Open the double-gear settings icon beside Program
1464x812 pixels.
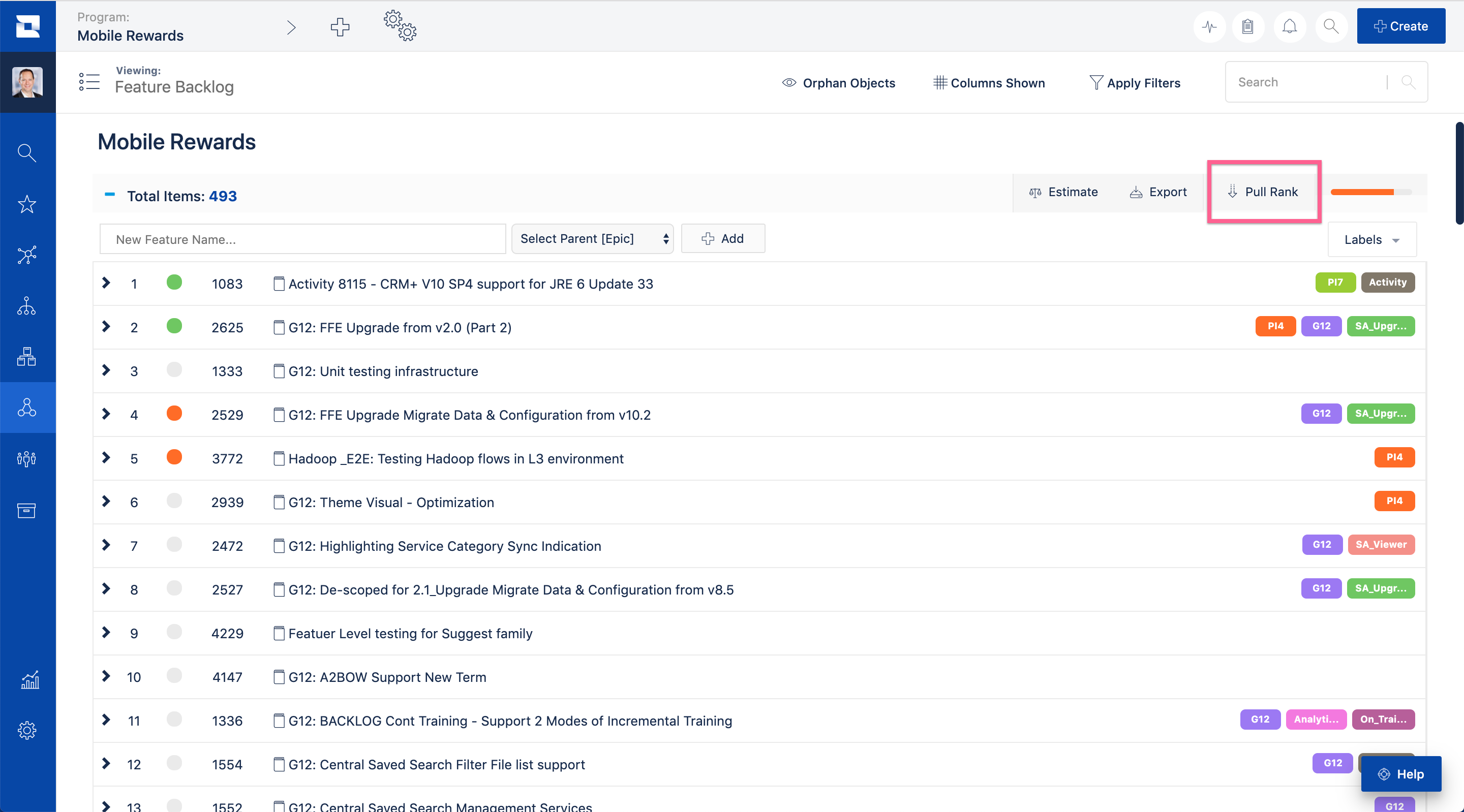click(400, 25)
